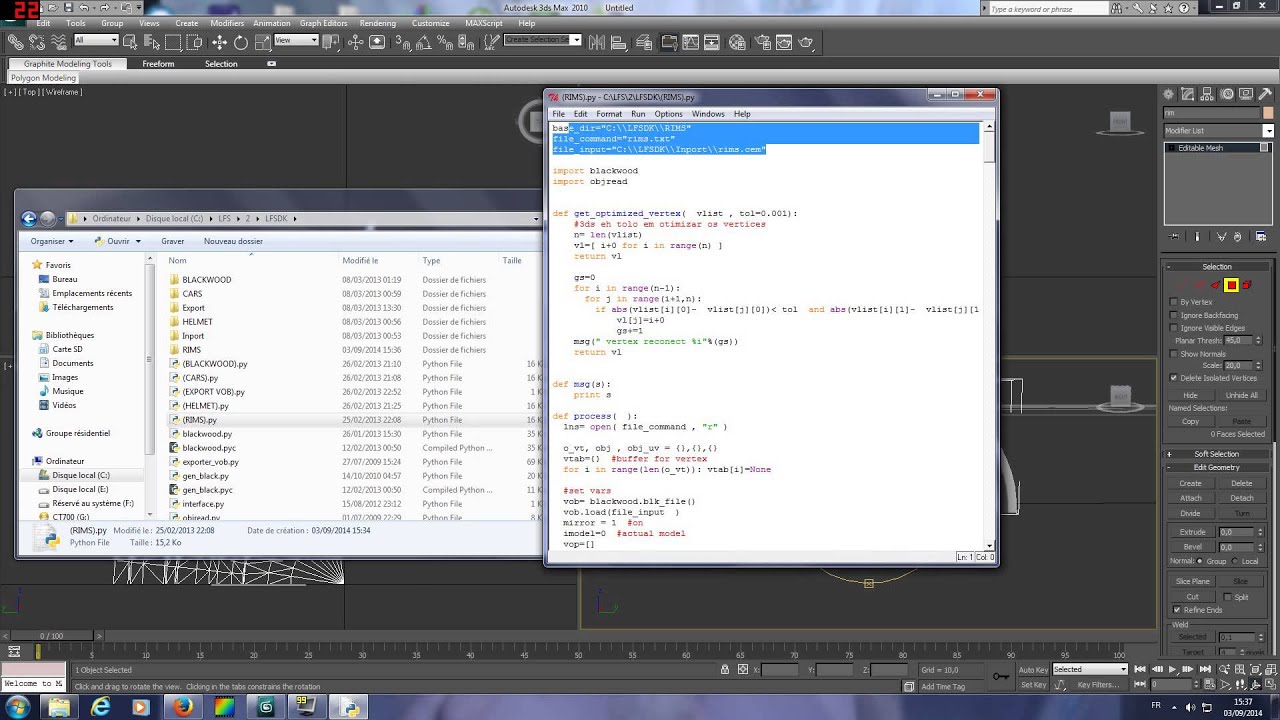Click the time slider 0 / 100
This screenshot has height=720, width=1280.
[x=51, y=636]
